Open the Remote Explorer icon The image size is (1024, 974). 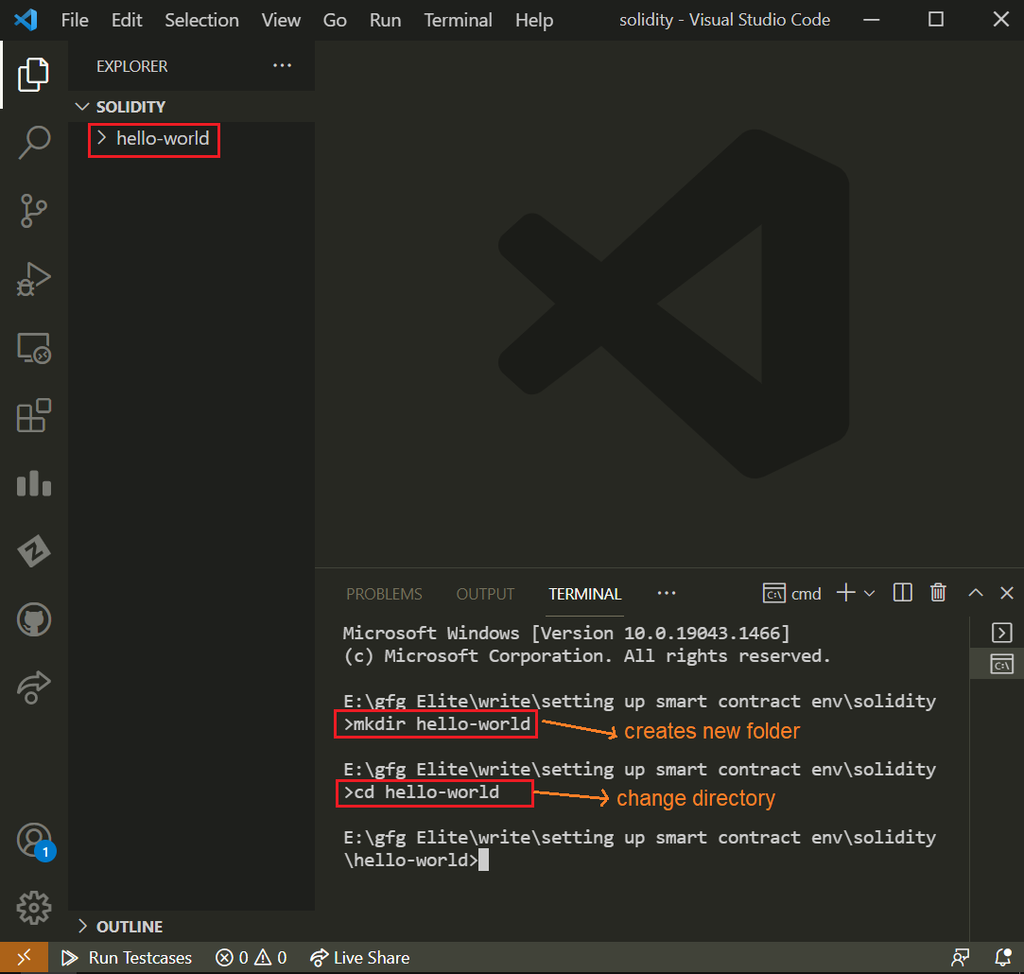coord(34,347)
